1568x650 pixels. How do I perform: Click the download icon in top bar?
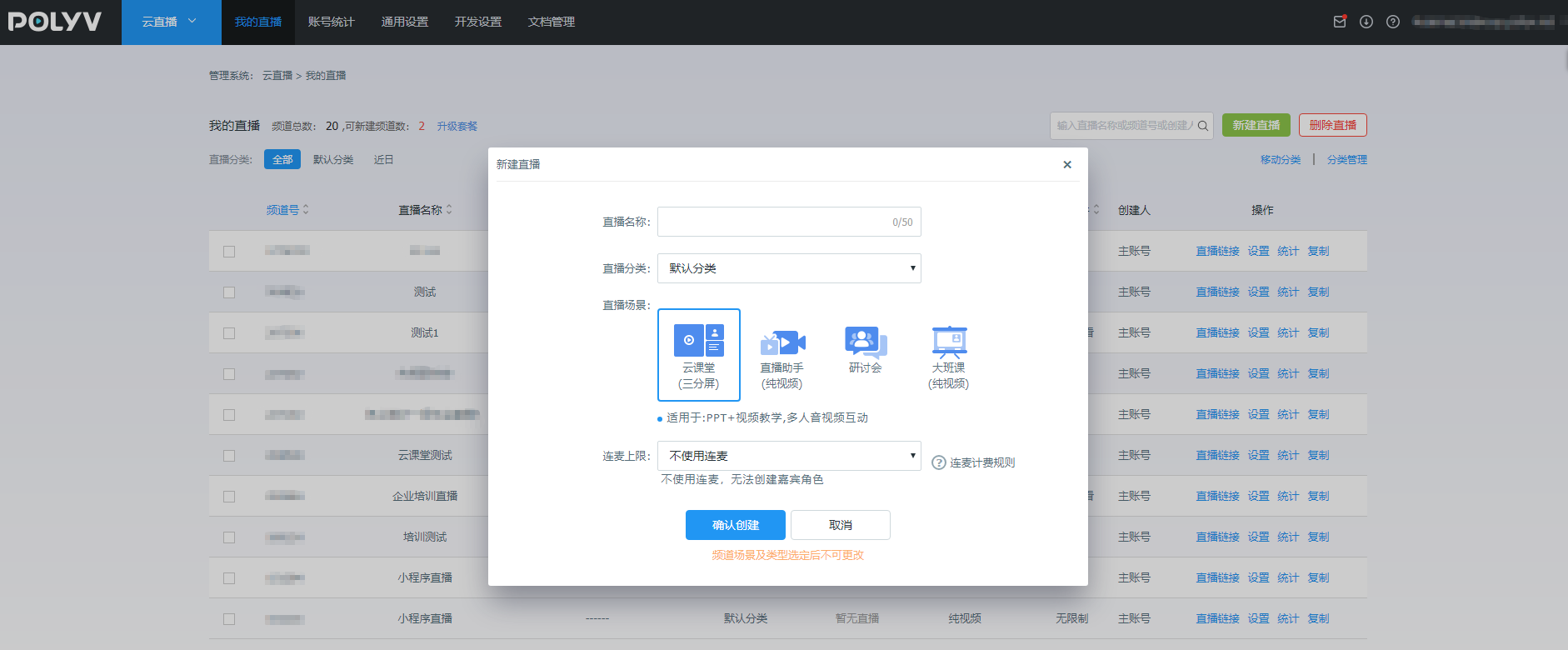pos(1366,22)
